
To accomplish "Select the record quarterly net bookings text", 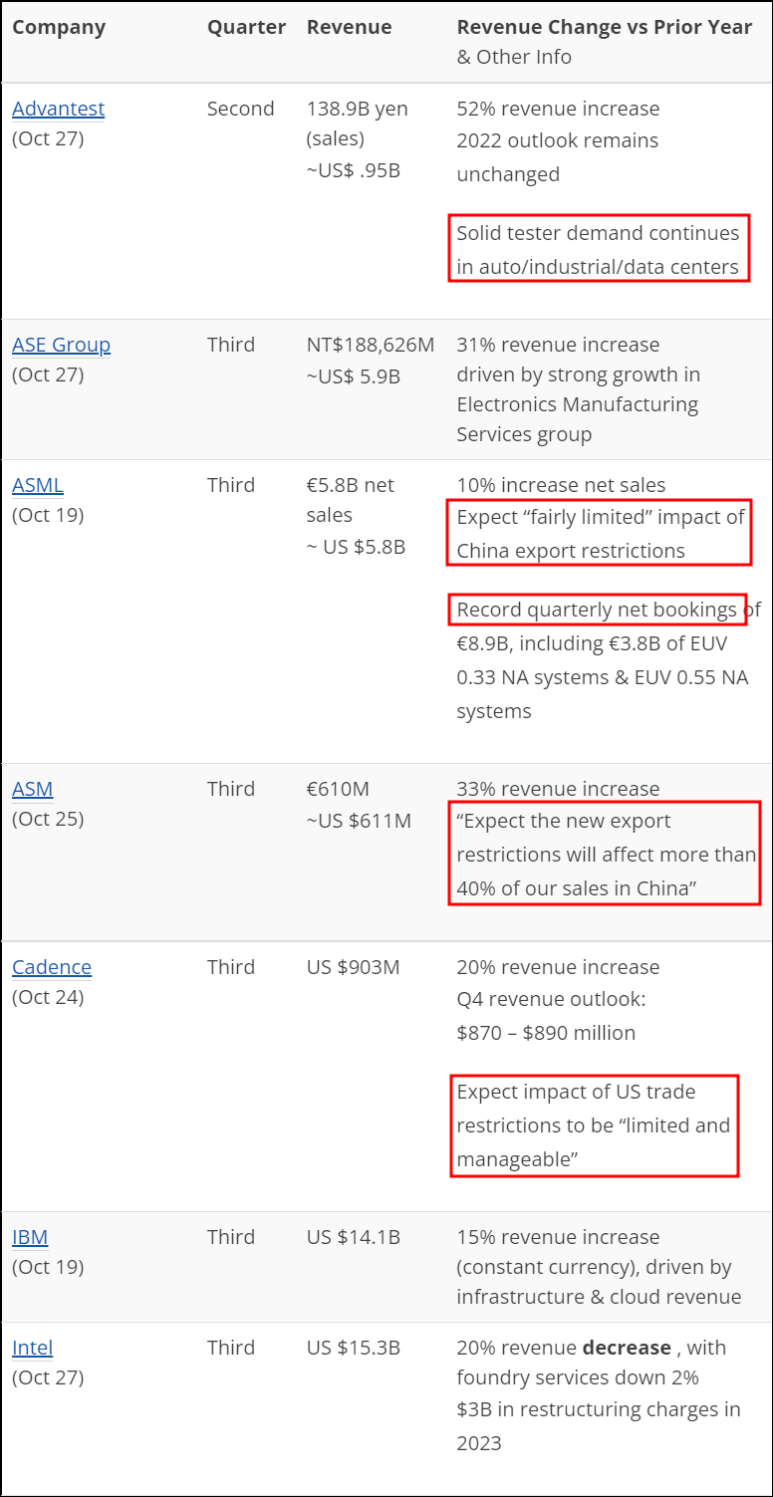I will (597, 609).
